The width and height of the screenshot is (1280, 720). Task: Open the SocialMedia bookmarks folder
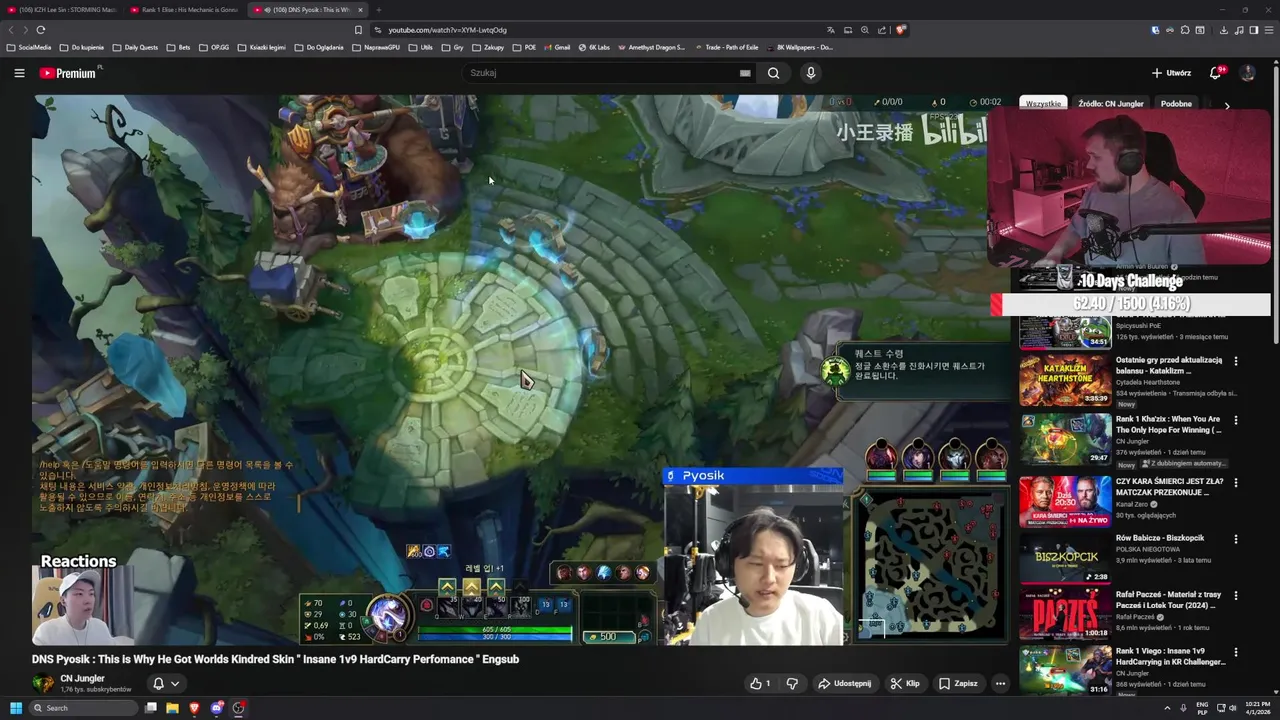pos(28,47)
